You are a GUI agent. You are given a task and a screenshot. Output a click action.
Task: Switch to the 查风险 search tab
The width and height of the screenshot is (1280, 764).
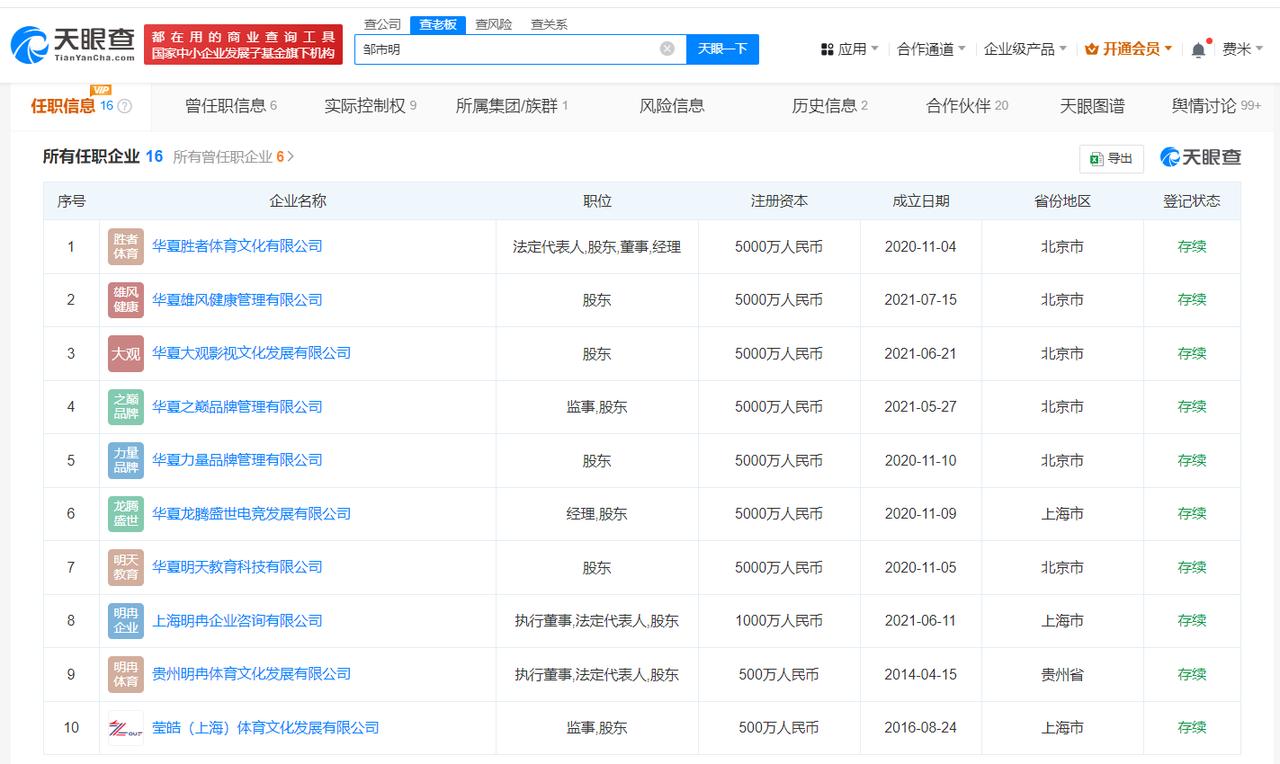click(x=493, y=25)
